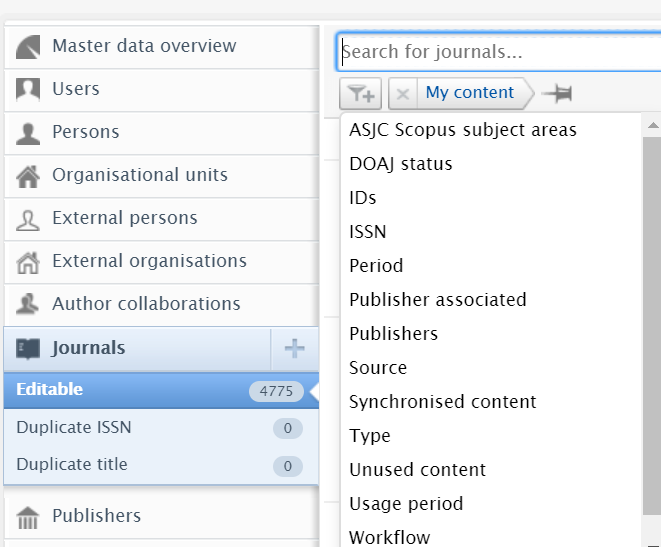Viewport: 661px width, 547px height.
Task: Click the Organisational units house icon
Action: coord(28,176)
